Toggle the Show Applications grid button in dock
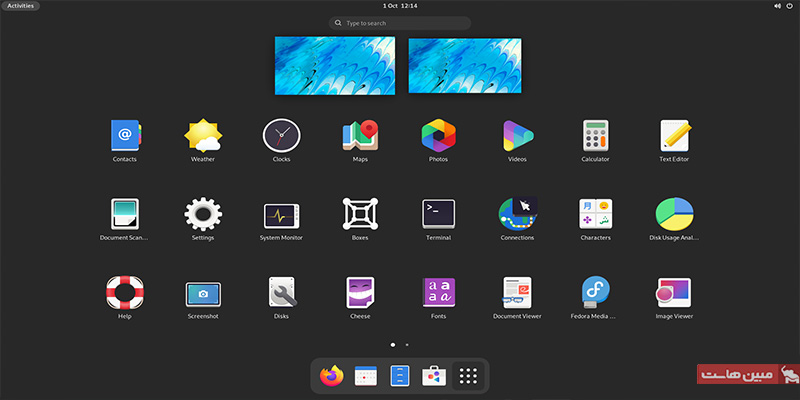 (467, 376)
